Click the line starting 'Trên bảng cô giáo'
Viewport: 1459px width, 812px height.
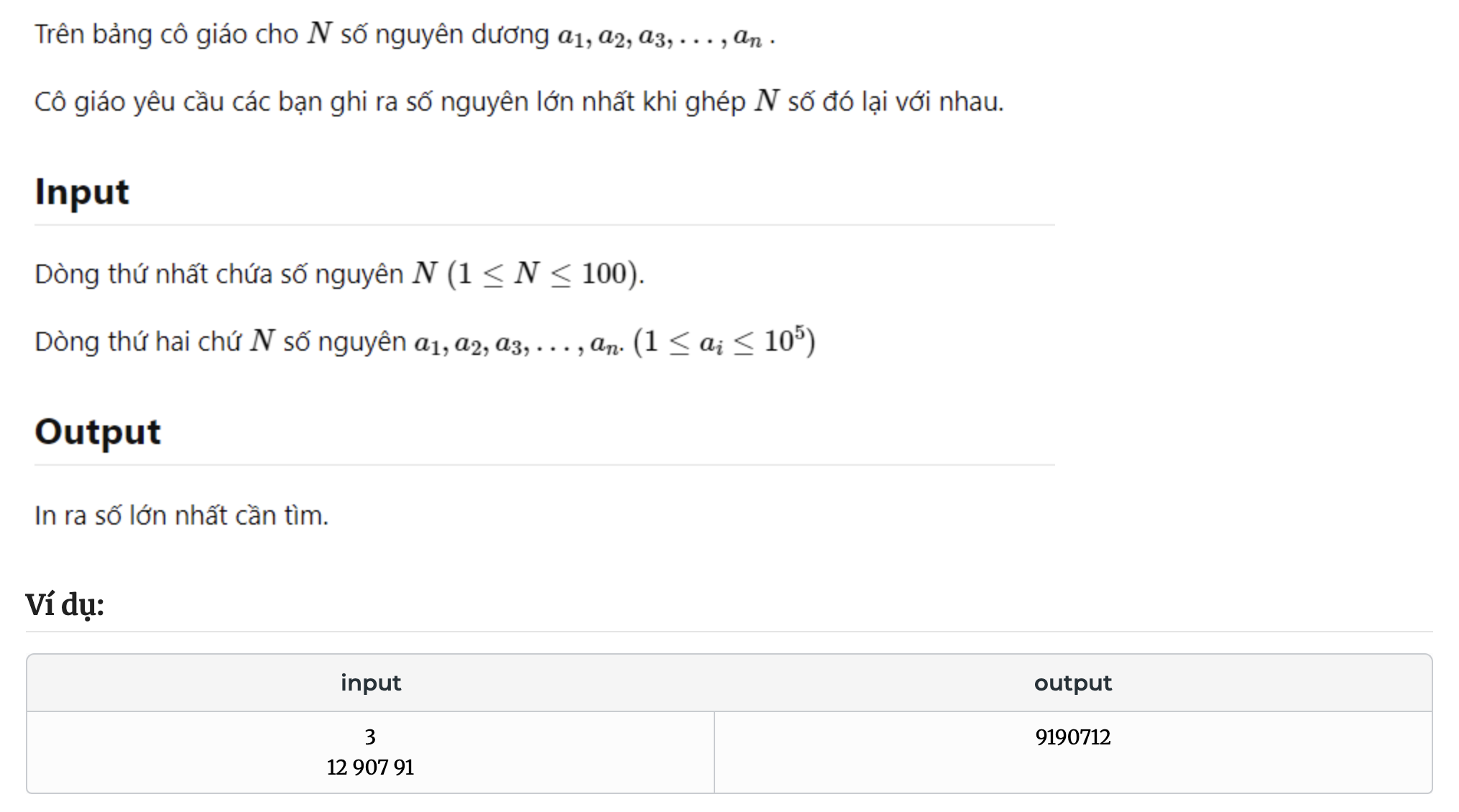[x=405, y=34]
